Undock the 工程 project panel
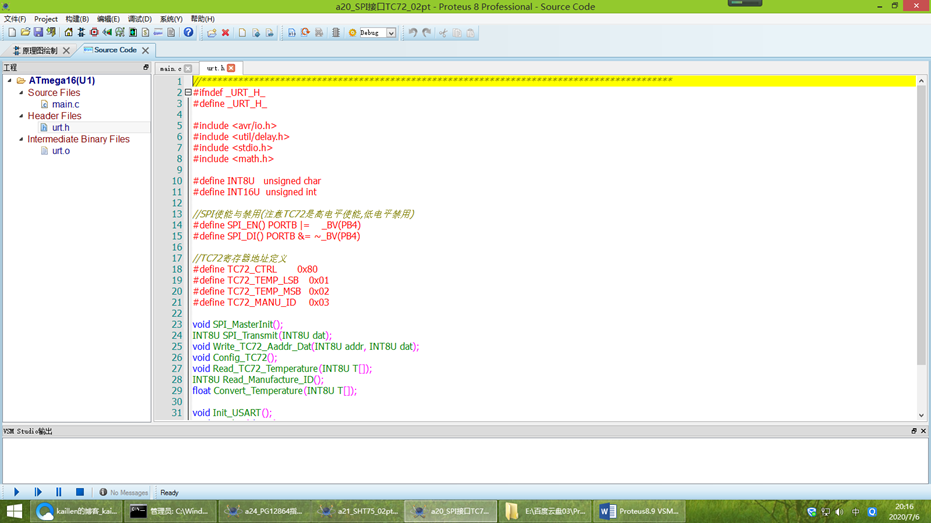This screenshot has height=524, width=931. (145, 68)
